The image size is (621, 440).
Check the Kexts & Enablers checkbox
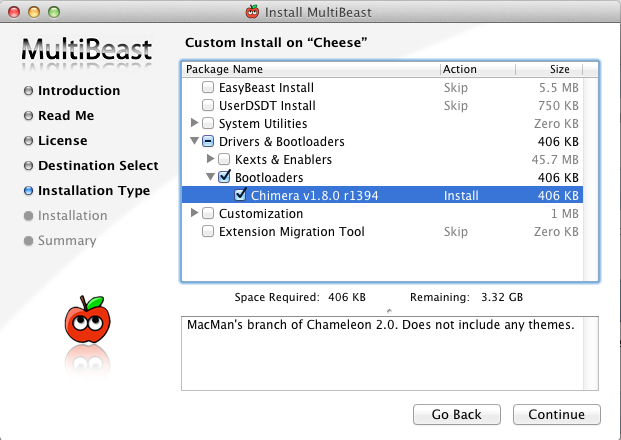[x=224, y=159]
